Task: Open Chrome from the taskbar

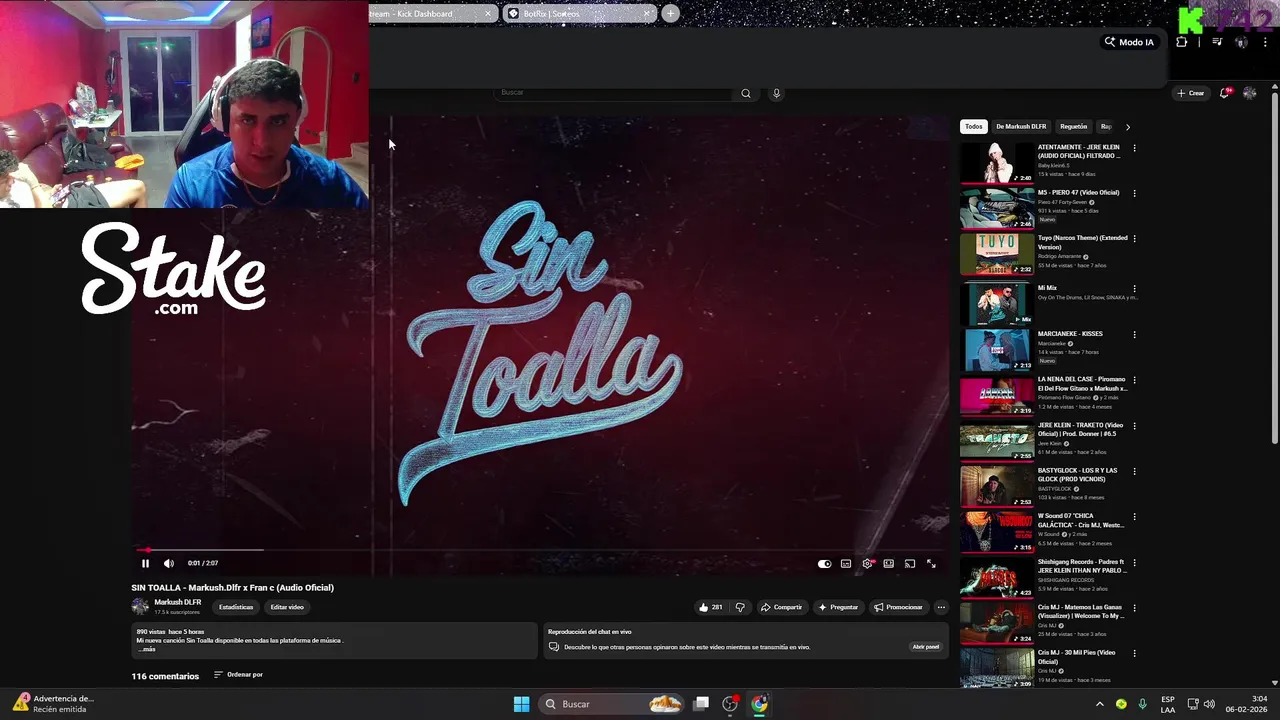Action: point(759,704)
